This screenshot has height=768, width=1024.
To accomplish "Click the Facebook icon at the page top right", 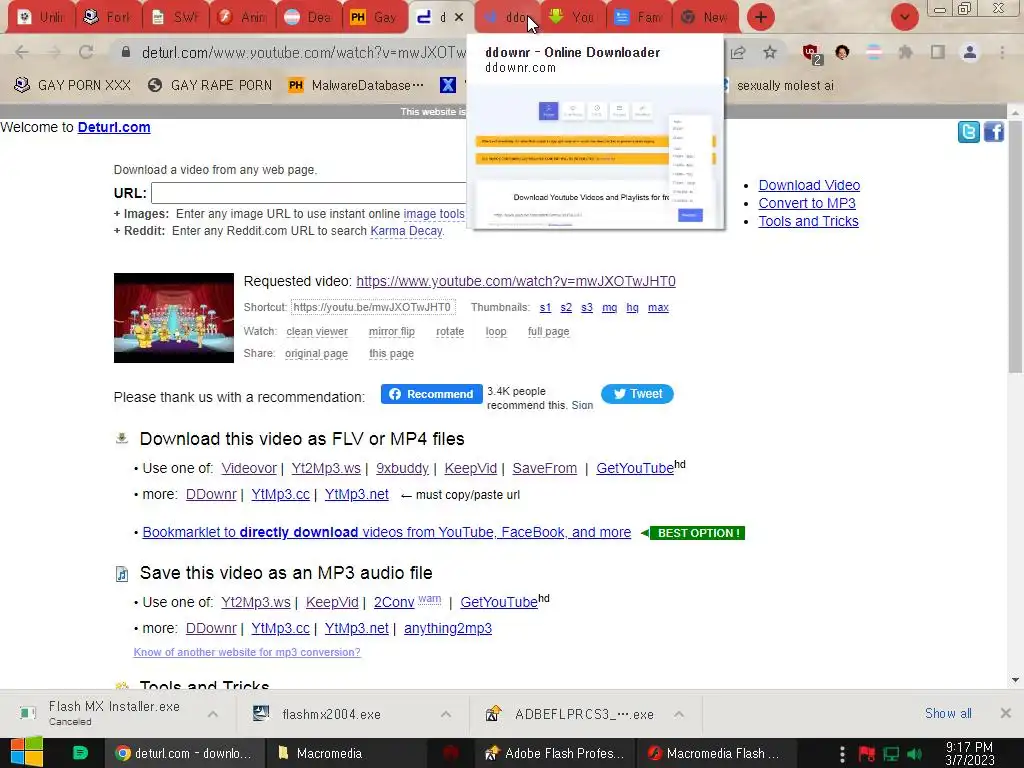I will click(x=993, y=132).
